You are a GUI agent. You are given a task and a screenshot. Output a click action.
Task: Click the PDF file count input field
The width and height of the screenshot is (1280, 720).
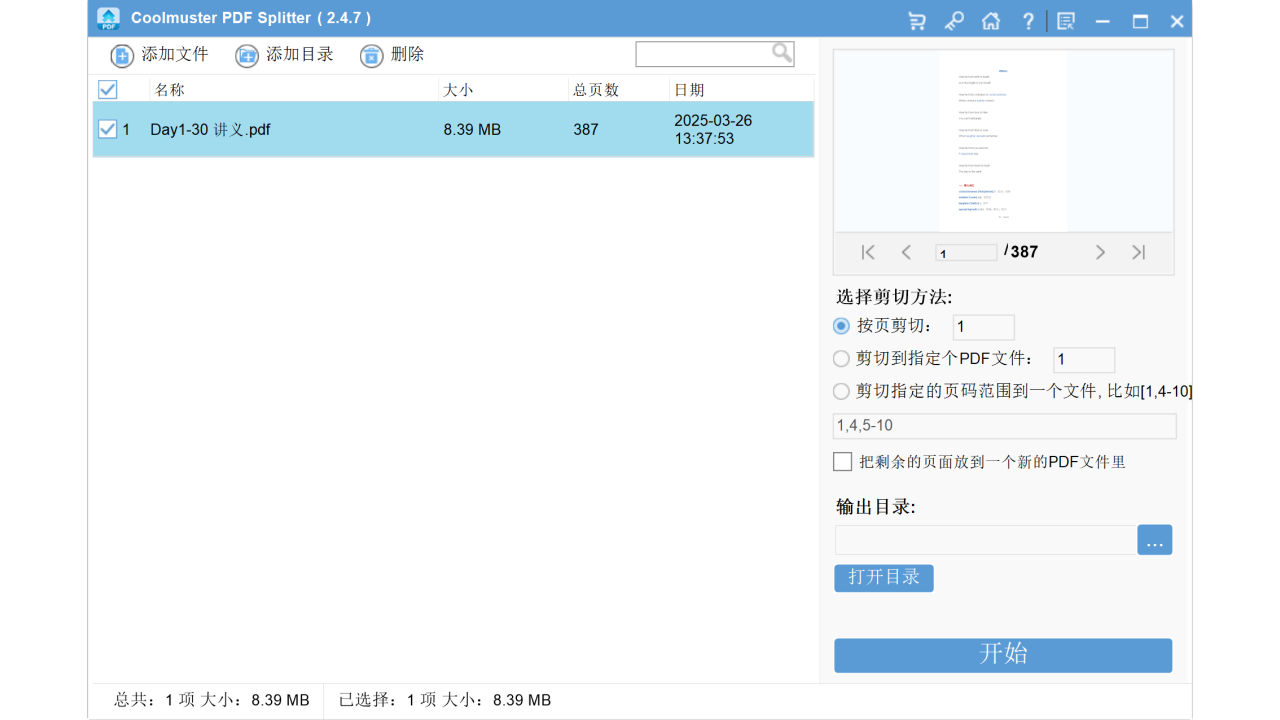click(x=1084, y=360)
